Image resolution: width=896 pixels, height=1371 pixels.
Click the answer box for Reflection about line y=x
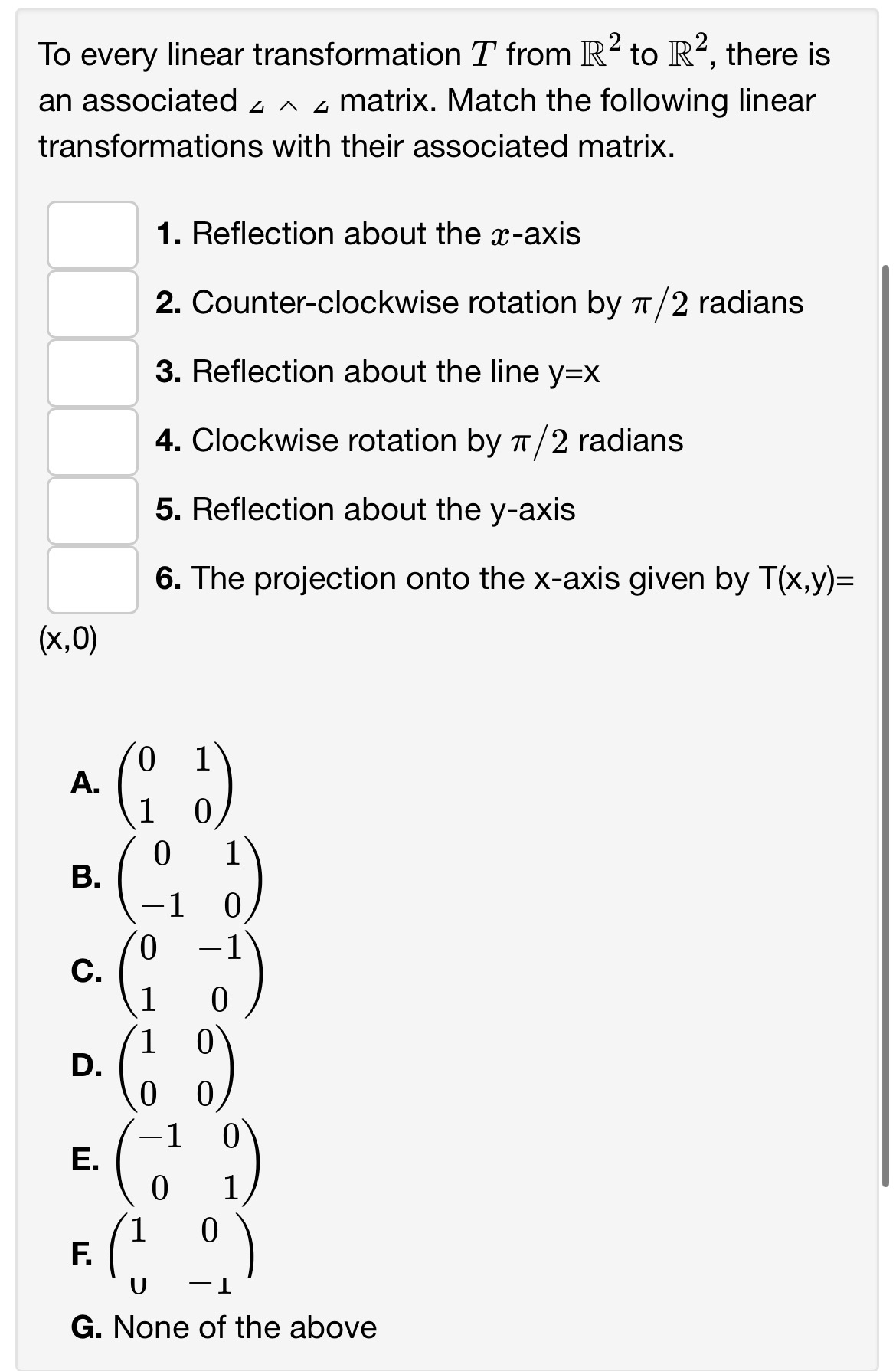coord(90,371)
